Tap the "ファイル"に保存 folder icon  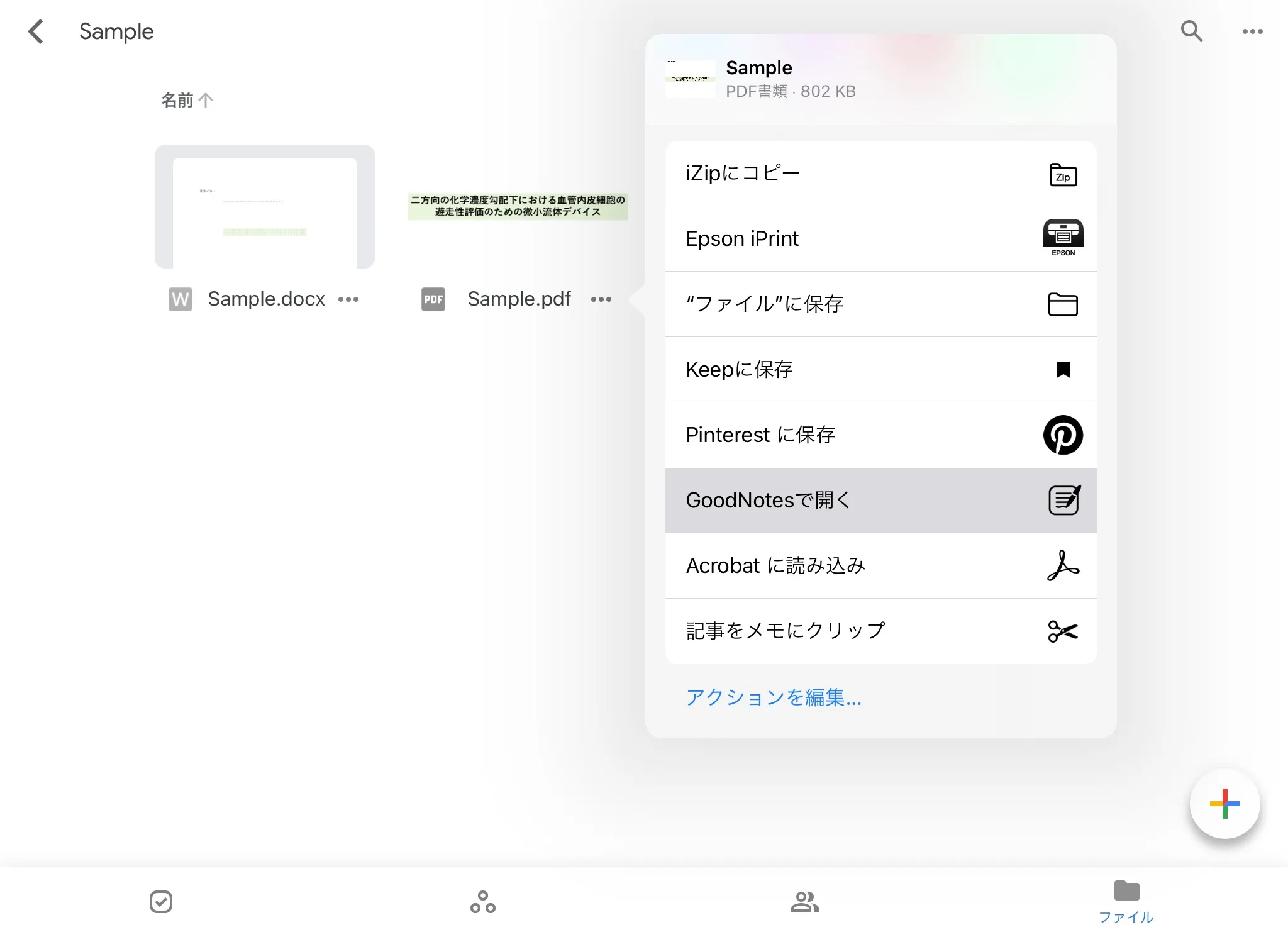pos(1063,304)
